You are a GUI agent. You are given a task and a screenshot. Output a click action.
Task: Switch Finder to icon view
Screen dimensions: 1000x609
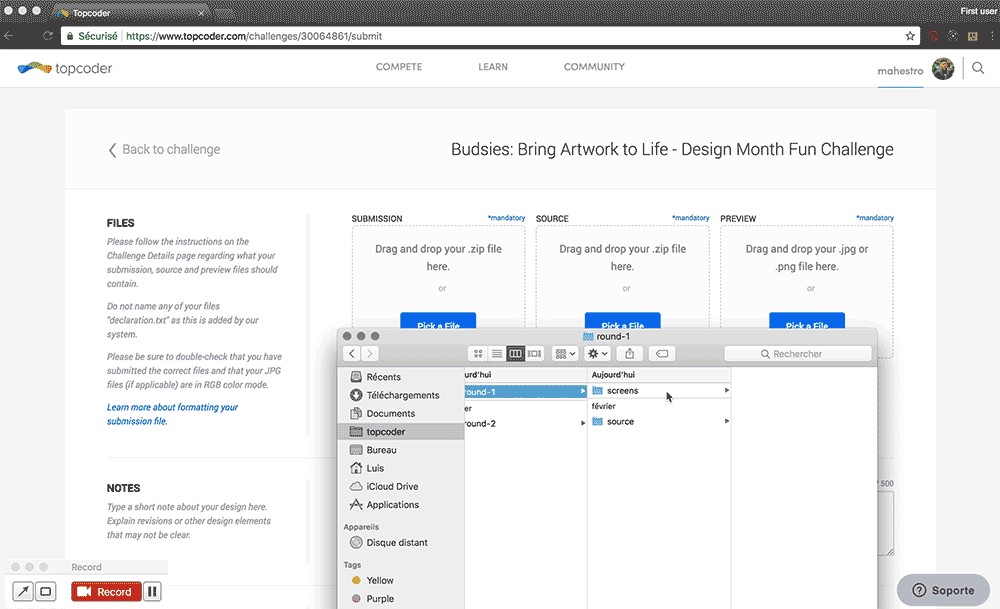pos(478,353)
